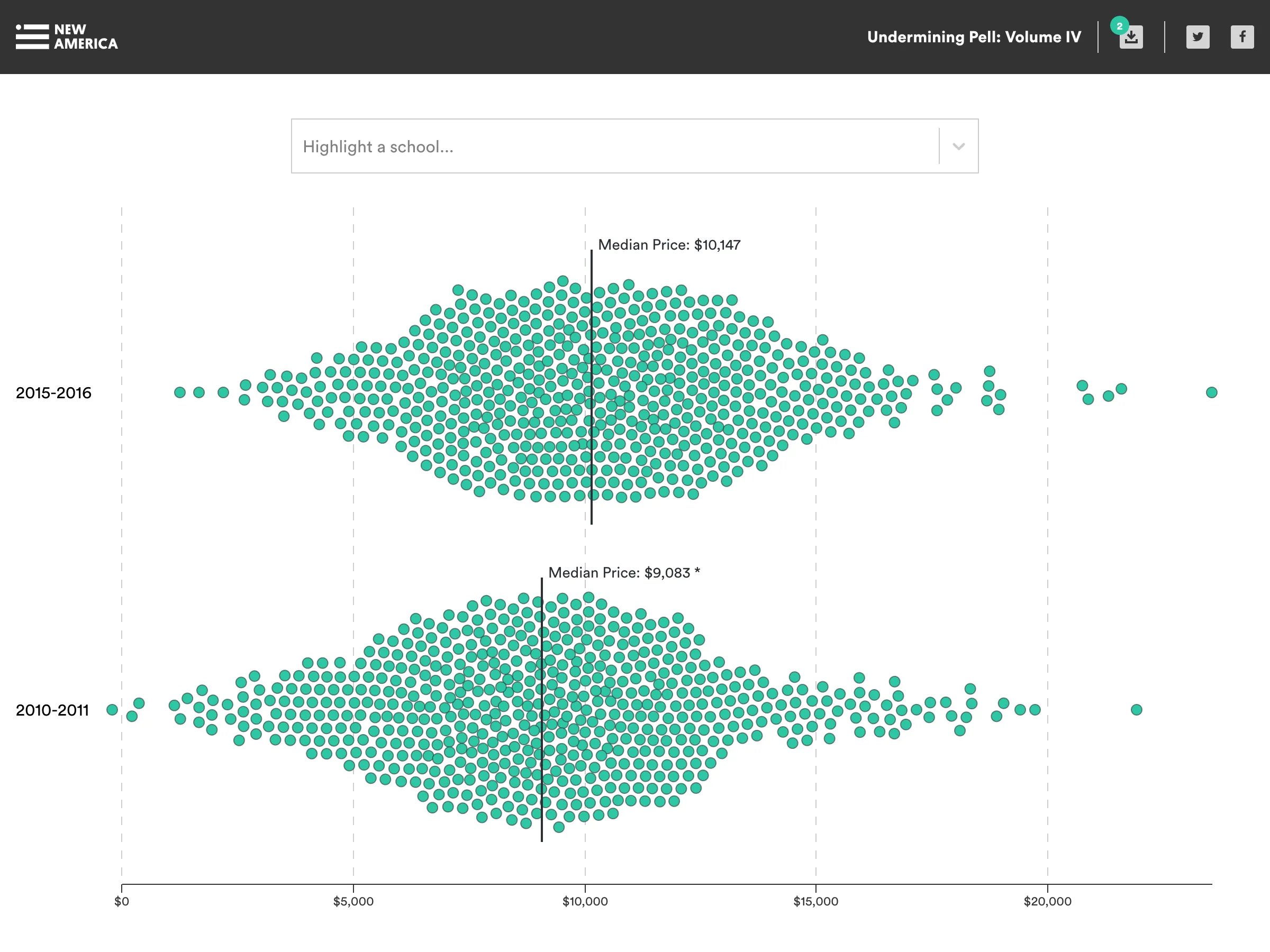The width and height of the screenshot is (1270, 952).
Task: Click the 'Median Price: $10,147' label
Action: pyautogui.click(x=669, y=244)
